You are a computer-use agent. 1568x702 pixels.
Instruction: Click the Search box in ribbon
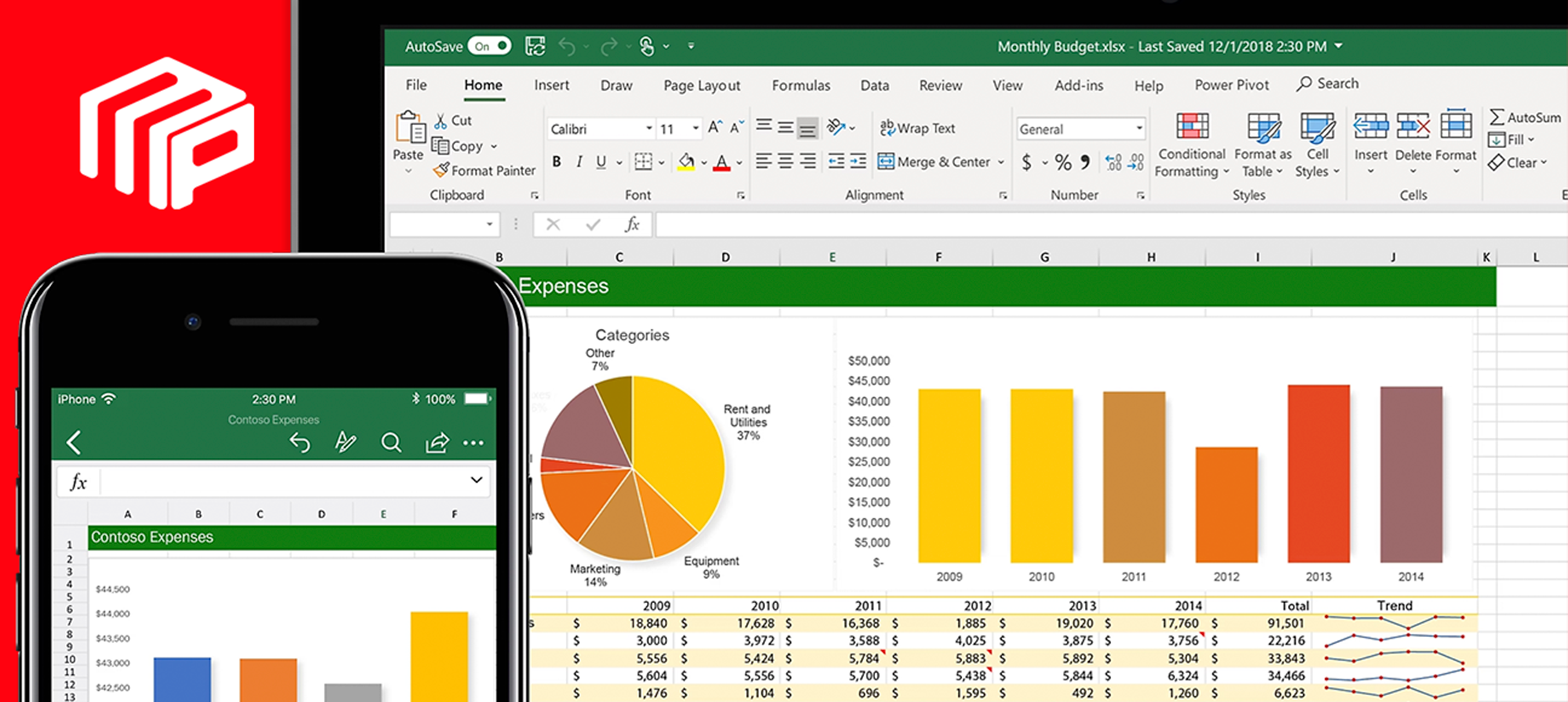click(x=1328, y=84)
